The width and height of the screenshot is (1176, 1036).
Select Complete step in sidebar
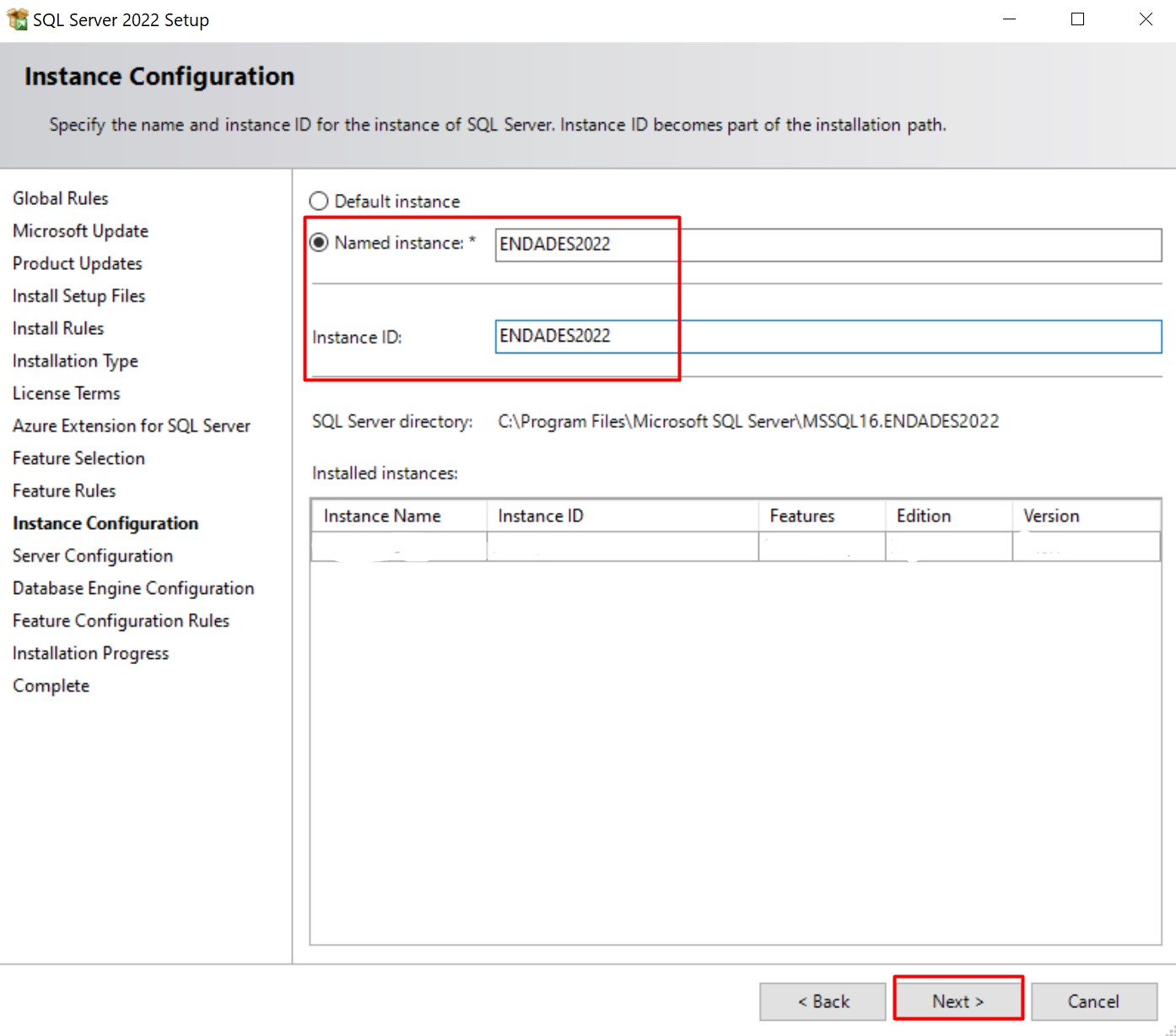tap(51, 686)
